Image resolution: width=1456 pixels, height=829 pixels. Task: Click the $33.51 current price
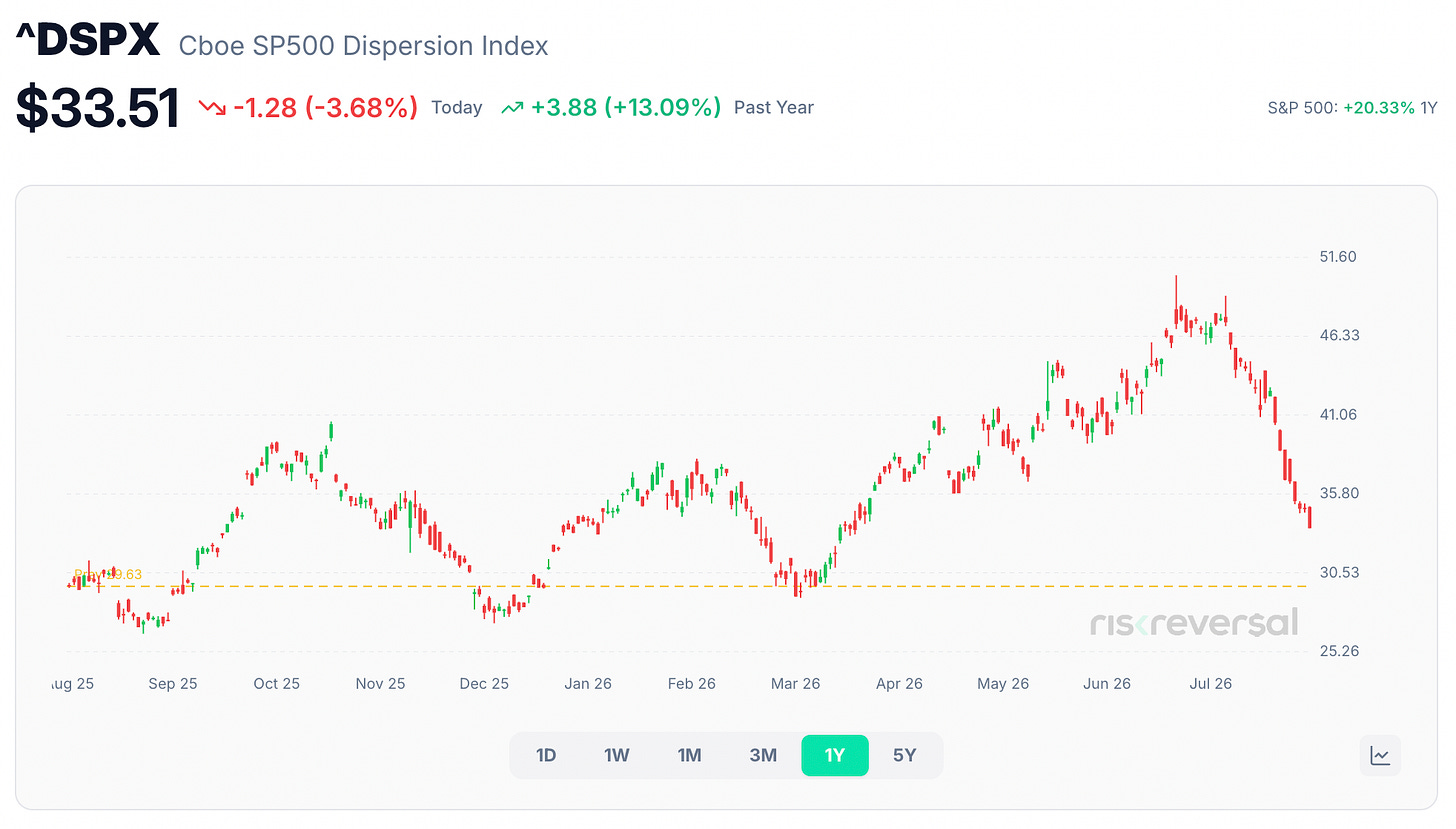[98, 107]
